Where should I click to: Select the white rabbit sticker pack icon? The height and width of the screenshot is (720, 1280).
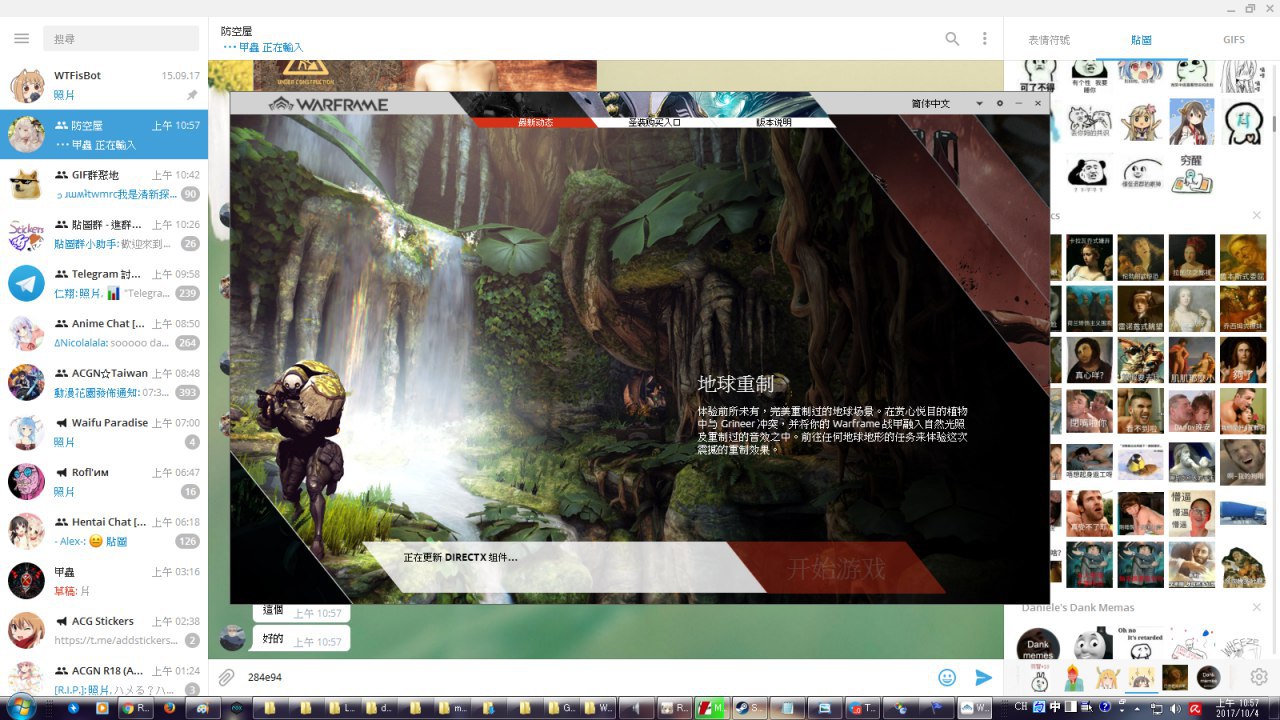click(x=1040, y=679)
